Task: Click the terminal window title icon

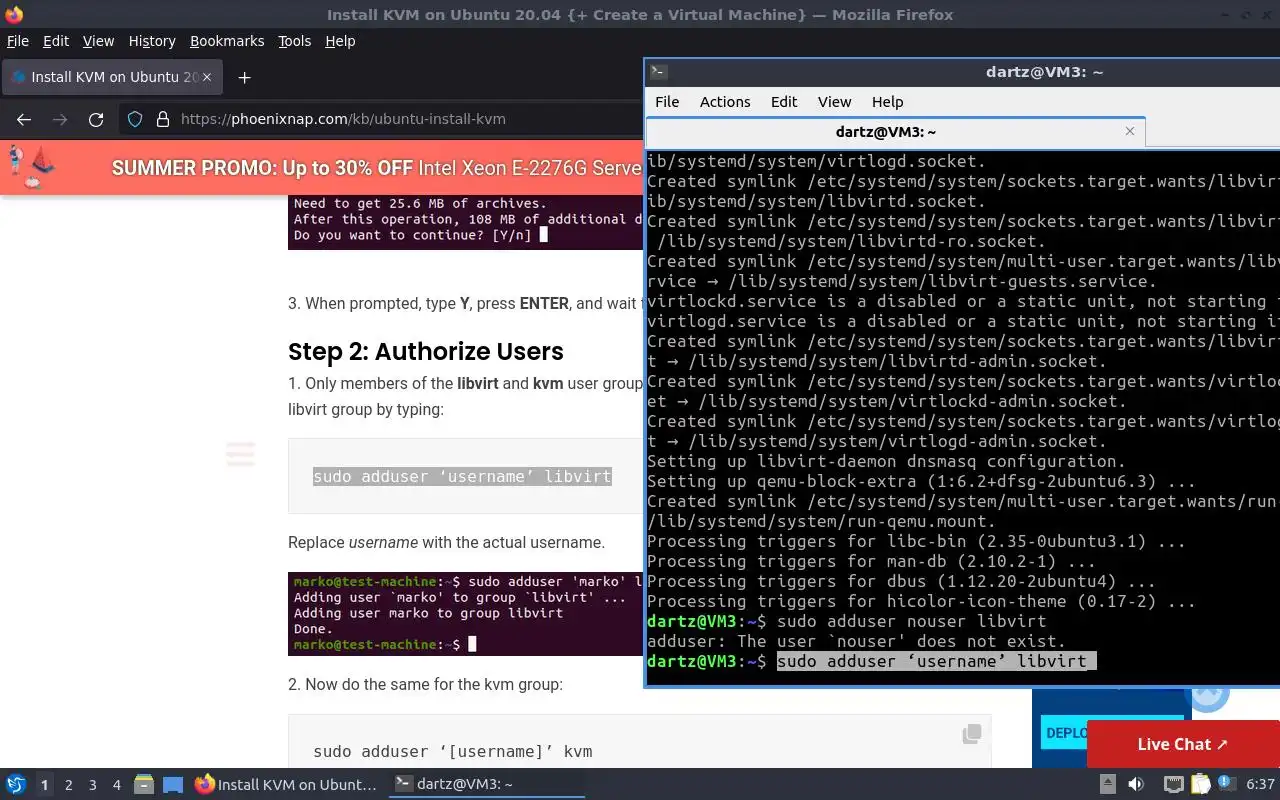Action: coord(658,72)
